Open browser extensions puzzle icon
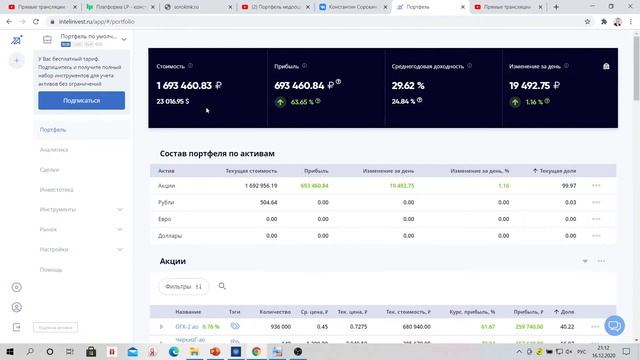Viewport: 640px width, 360px height. pos(604,22)
